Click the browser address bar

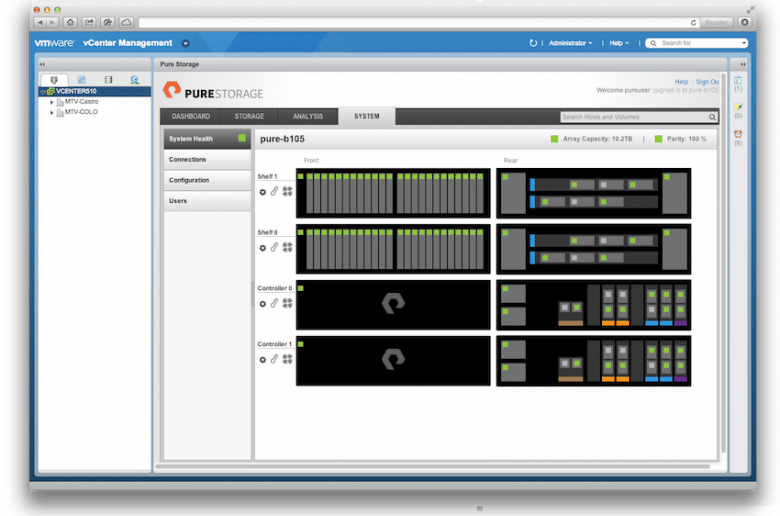(x=414, y=22)
